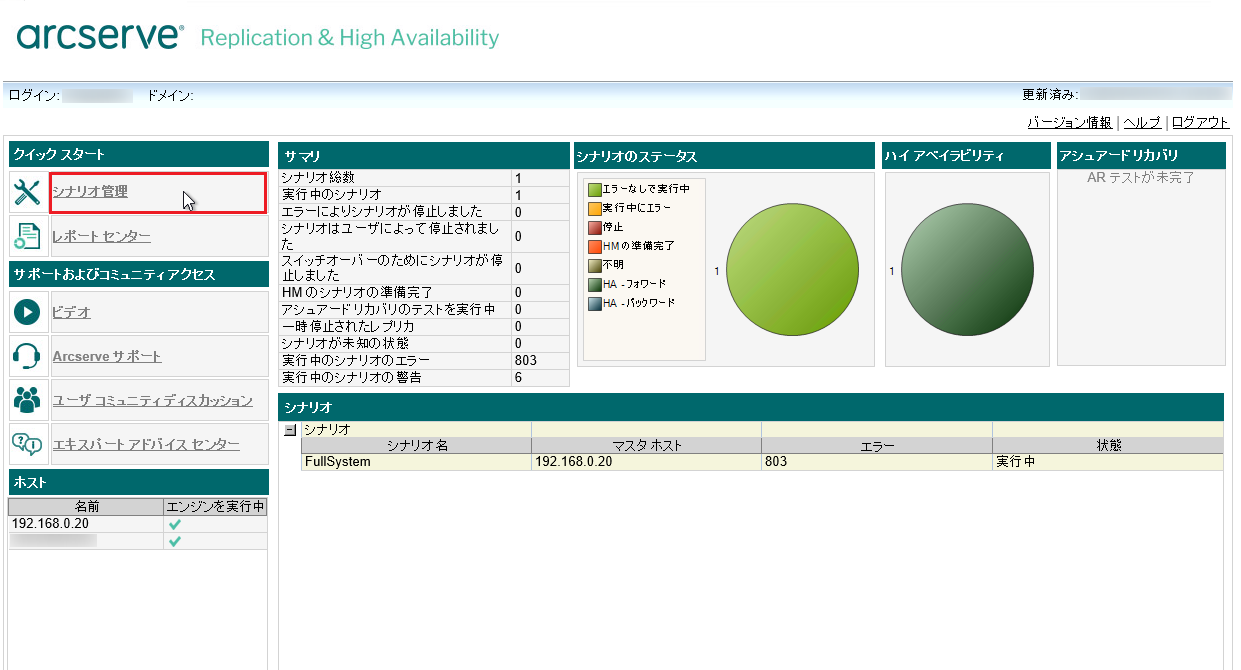Open the Arcserve サポート link
Viewport: 1241px width, 670px height.
tap(107, 356)
